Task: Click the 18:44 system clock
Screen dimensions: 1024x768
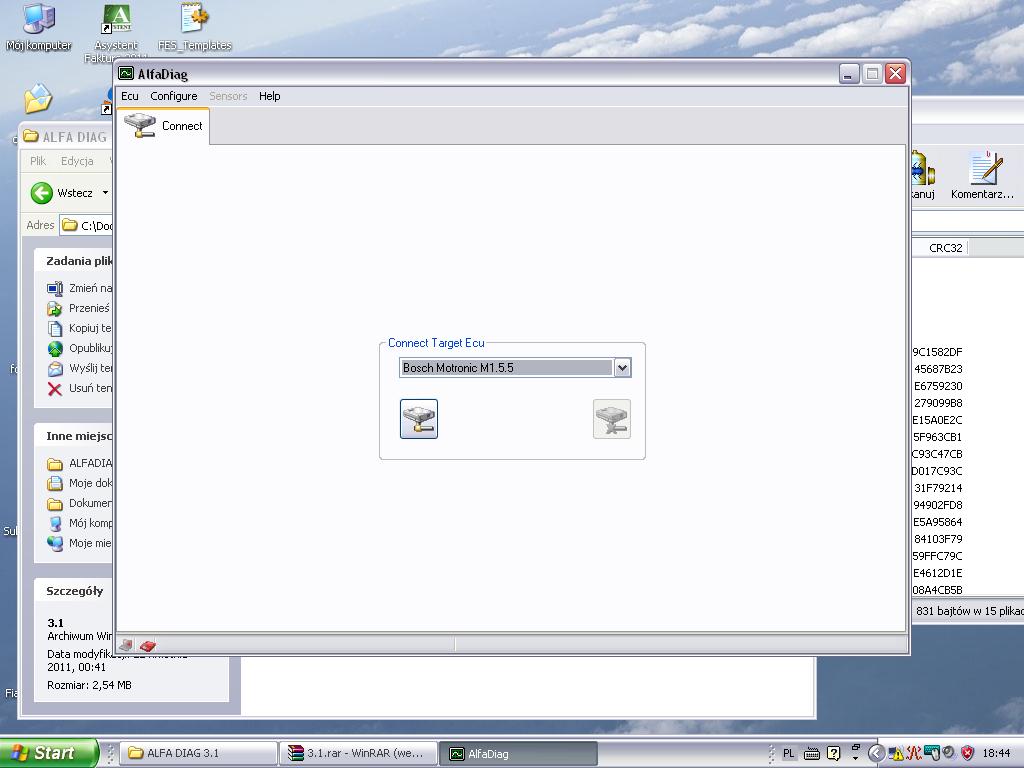Action: (996, 754)
